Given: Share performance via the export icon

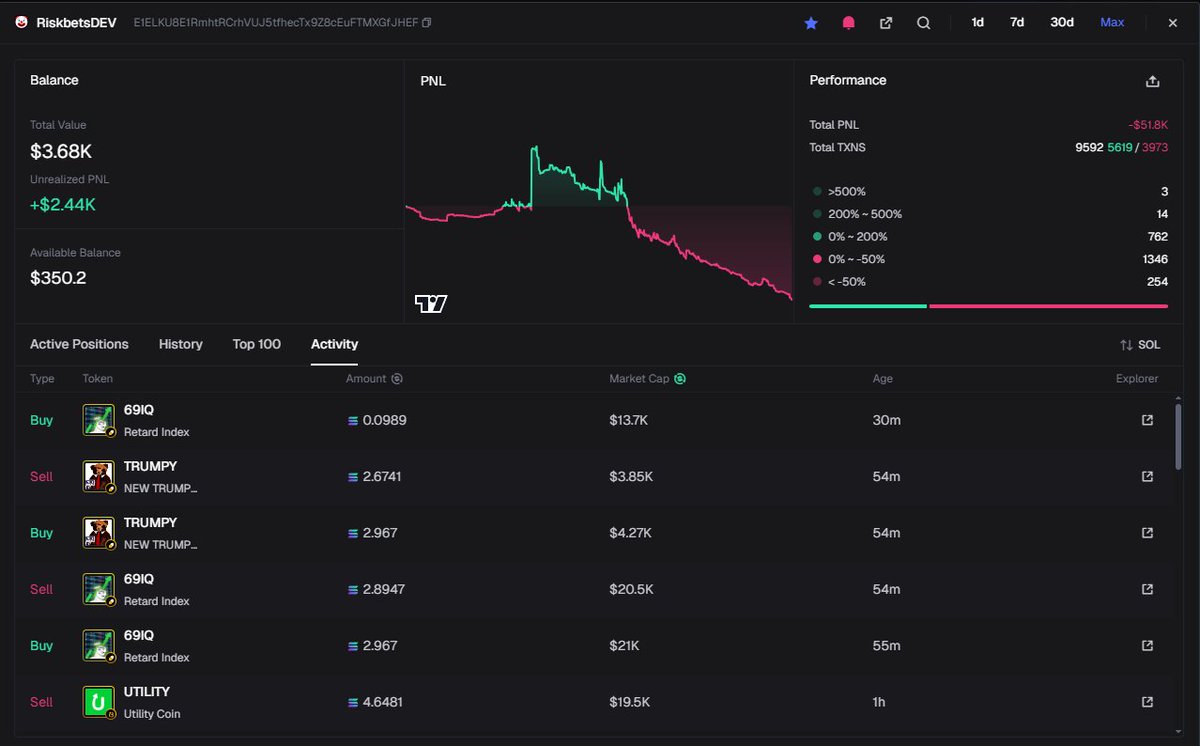Looking at the screenshot, I should [x=1152, y=81].
